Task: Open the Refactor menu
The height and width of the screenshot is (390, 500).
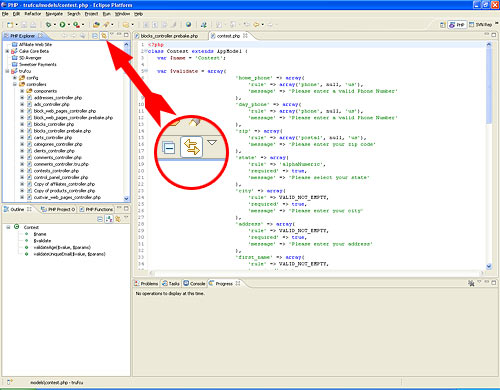Action: [x=33, y=14]
